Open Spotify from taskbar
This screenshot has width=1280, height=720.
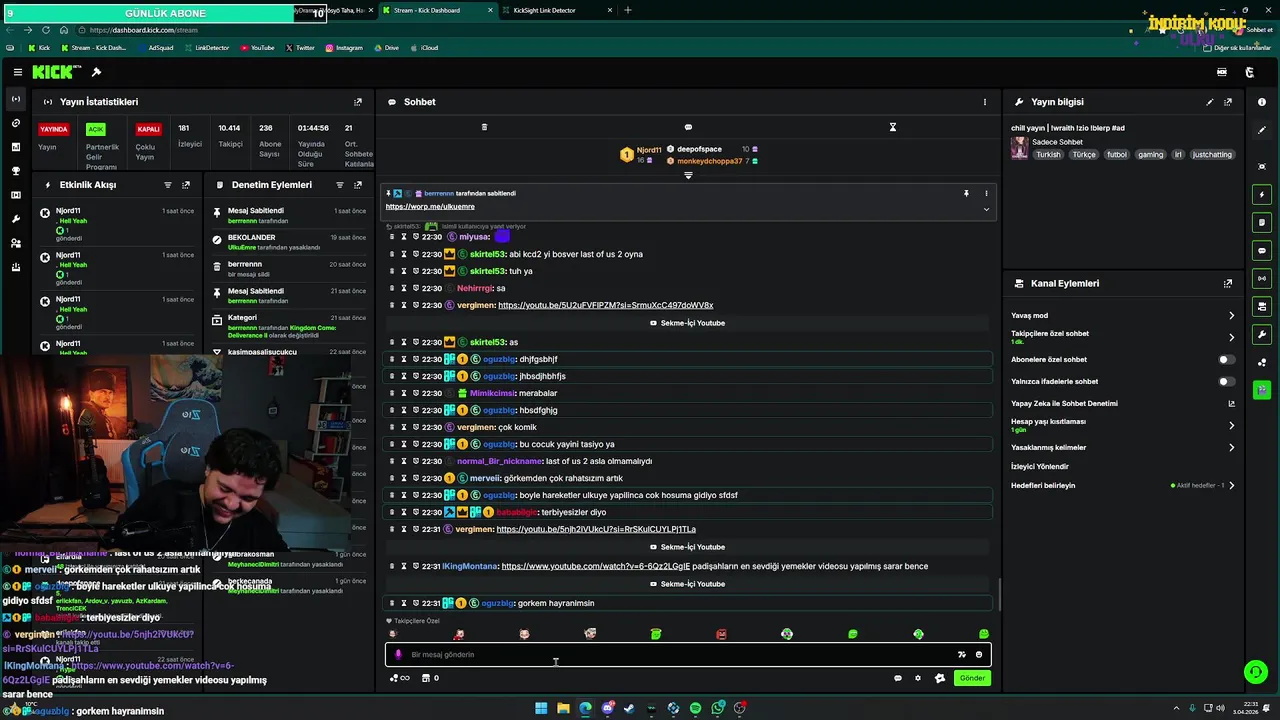click(x=696, y=708)
